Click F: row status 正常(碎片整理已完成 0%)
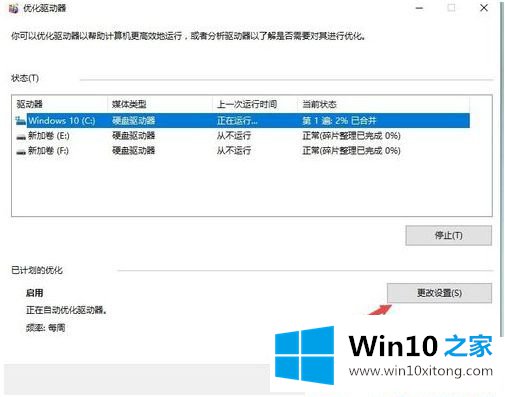The width and height of the screenshot is (505, 397). (351, 151)
